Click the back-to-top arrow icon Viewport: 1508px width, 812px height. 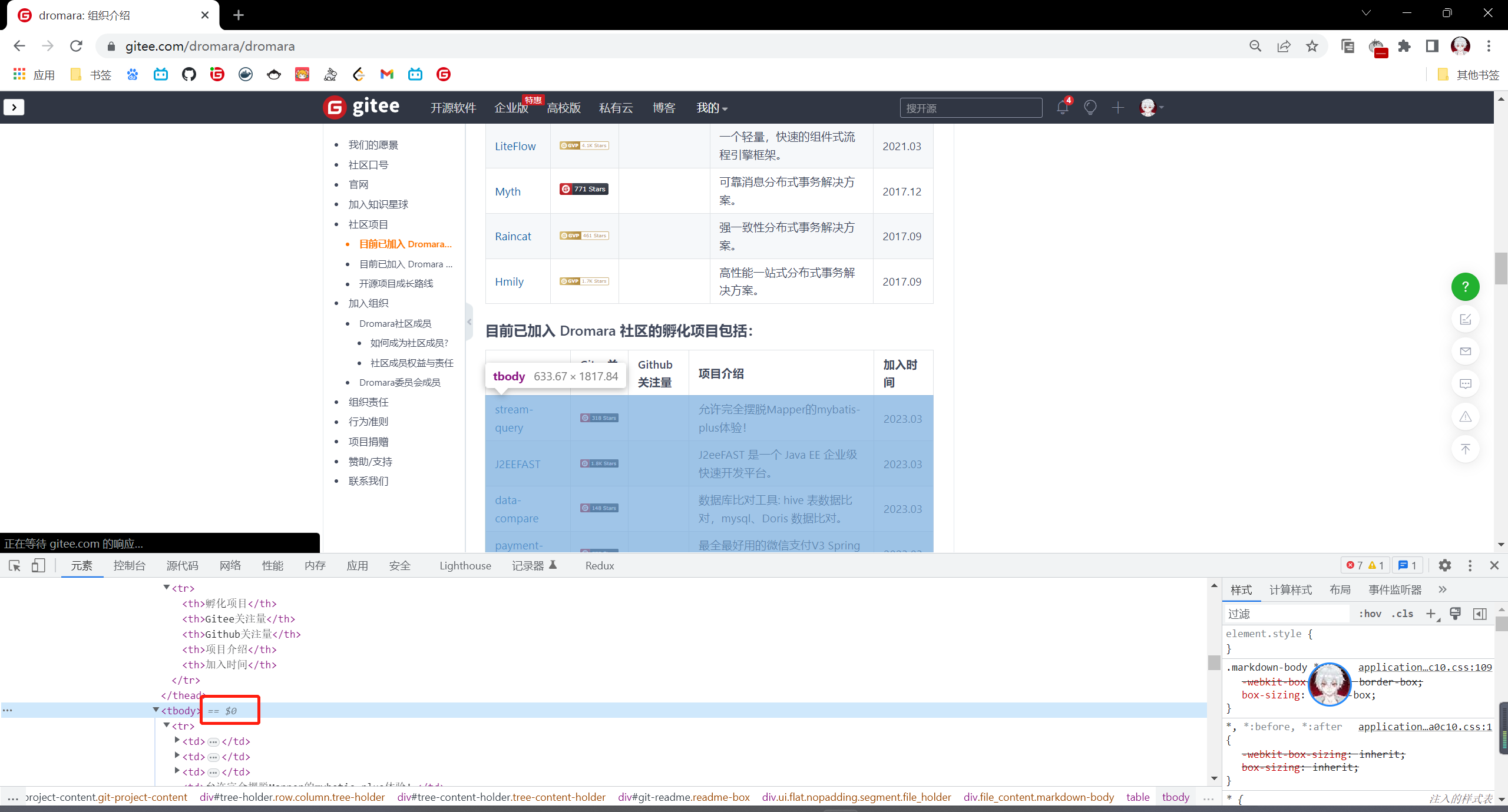(1465, 449)
